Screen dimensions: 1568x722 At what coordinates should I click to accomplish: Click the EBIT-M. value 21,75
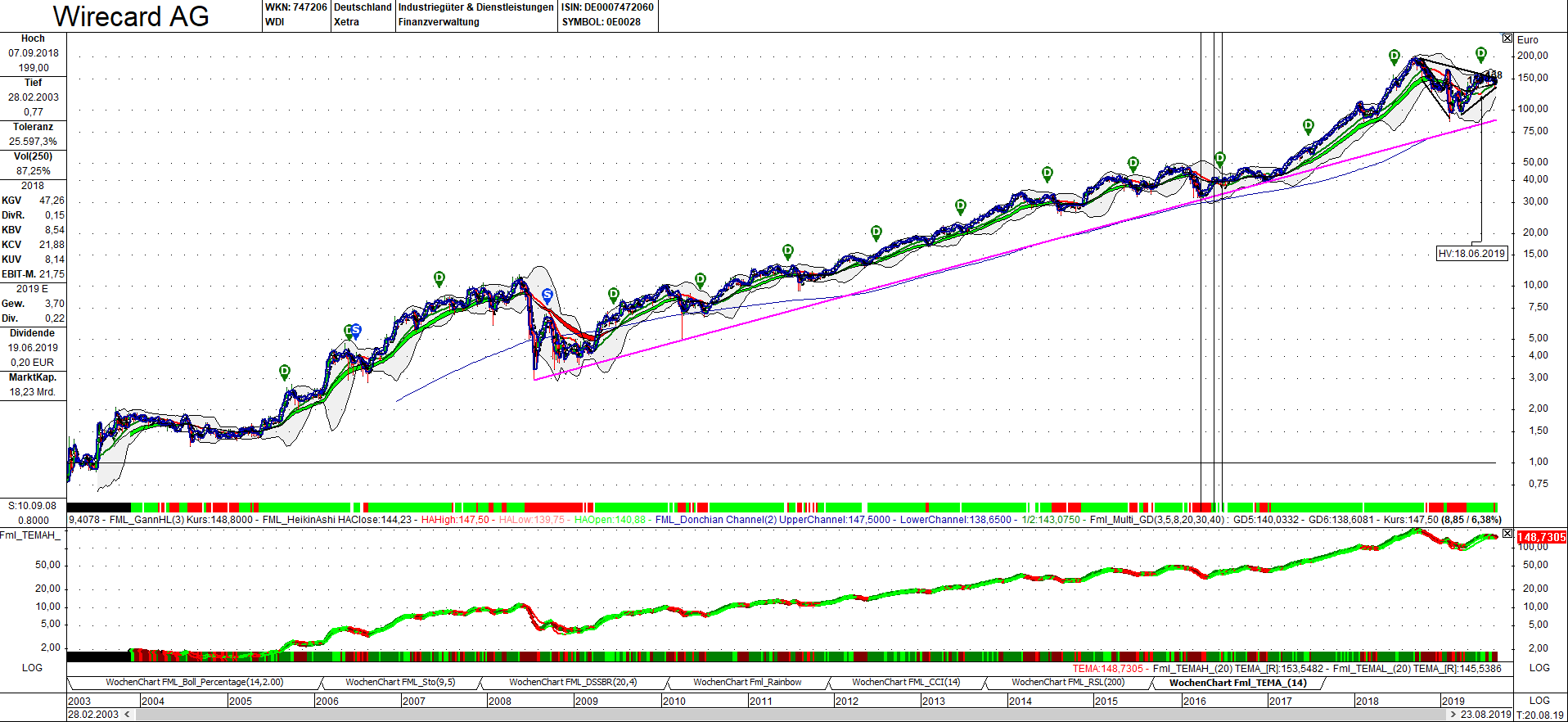[x=52, y=274]
